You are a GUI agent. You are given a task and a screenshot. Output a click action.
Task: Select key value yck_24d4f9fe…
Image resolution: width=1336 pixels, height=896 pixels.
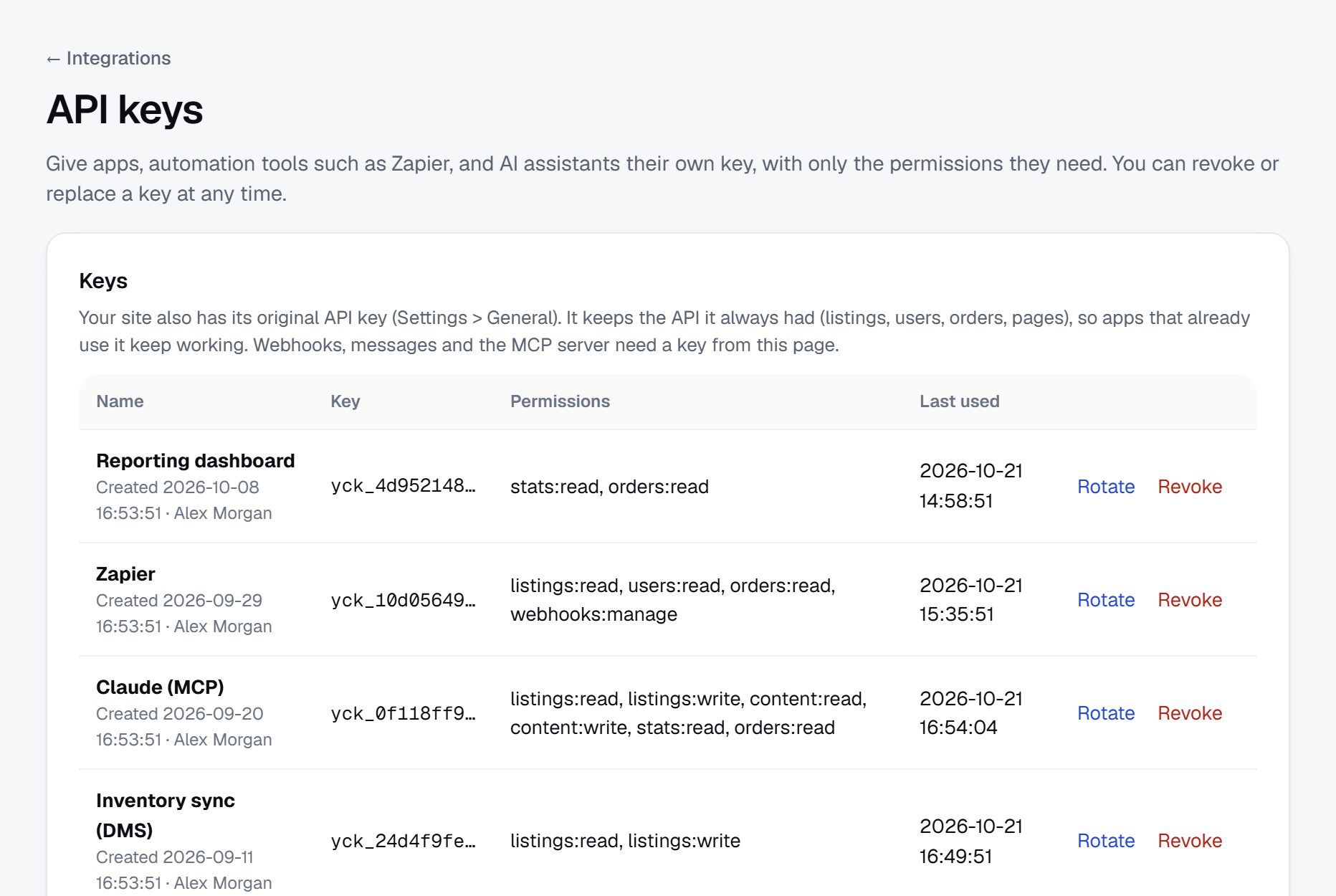(x=403, y=840)
